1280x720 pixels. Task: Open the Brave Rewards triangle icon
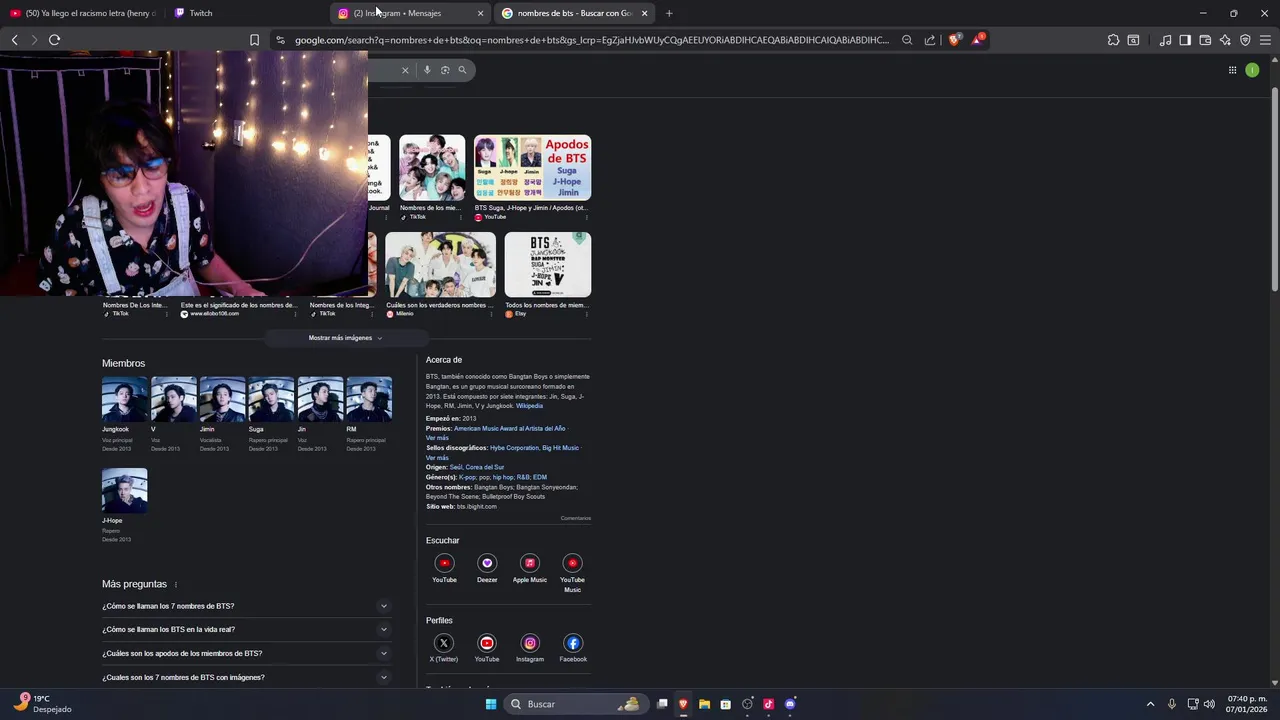[978, 40]
